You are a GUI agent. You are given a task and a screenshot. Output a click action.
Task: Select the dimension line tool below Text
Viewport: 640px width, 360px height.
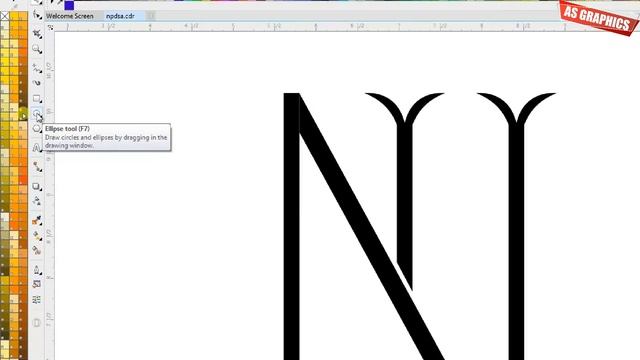click(37, 167)
